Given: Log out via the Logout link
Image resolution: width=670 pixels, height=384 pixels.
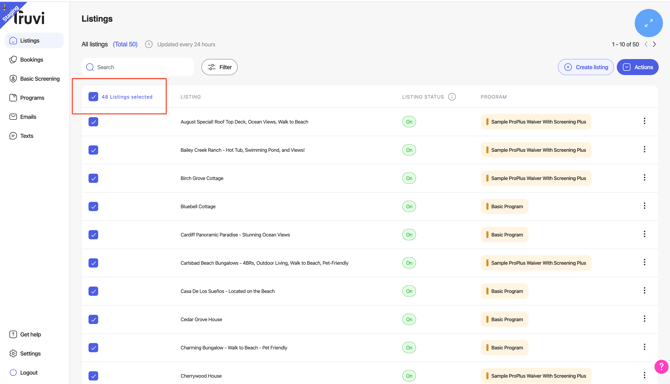Looking at the screenshot, I should [x=24, y=372].
